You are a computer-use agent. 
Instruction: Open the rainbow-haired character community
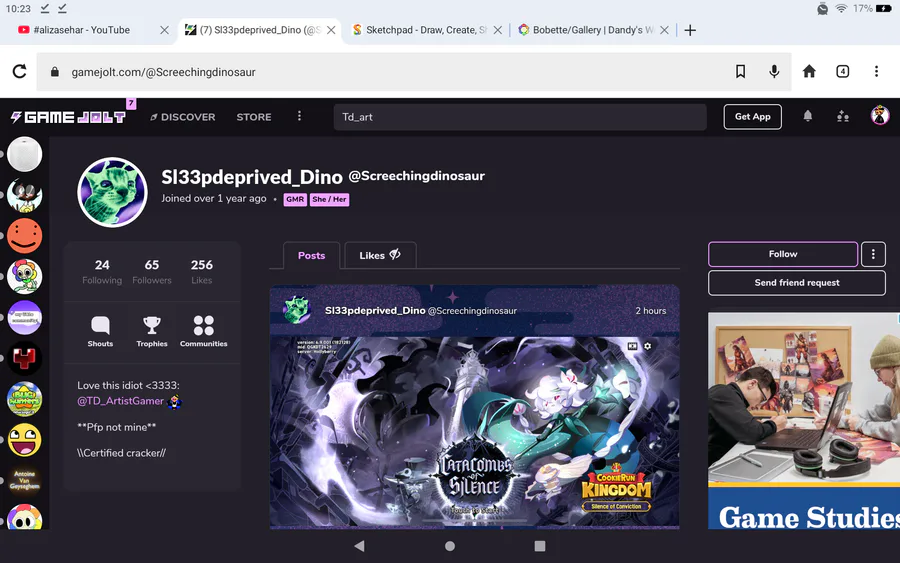[24, 276]
